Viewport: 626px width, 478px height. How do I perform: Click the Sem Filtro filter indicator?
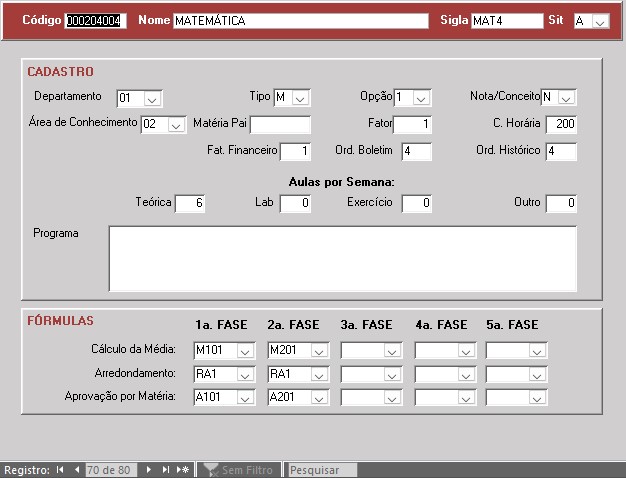(x=238, y=470)
